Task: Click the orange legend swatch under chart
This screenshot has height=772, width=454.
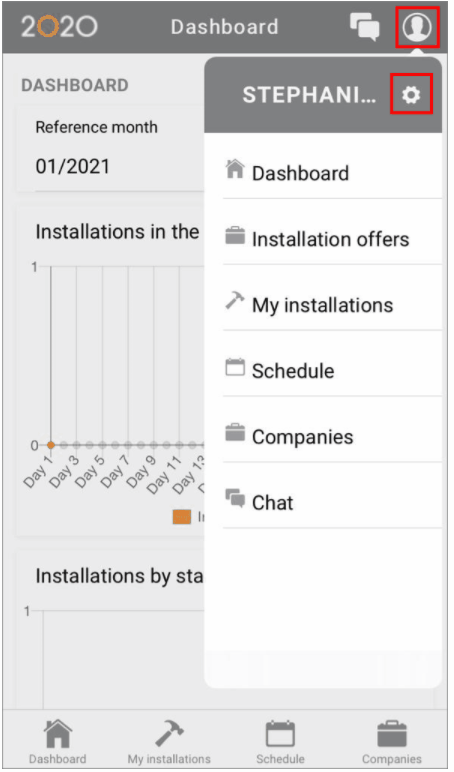Action: 182,516
